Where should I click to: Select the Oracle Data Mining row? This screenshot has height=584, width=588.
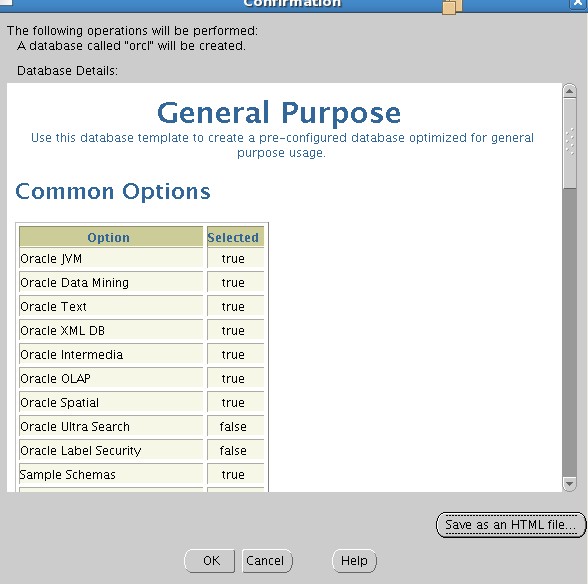coord(142,282)
